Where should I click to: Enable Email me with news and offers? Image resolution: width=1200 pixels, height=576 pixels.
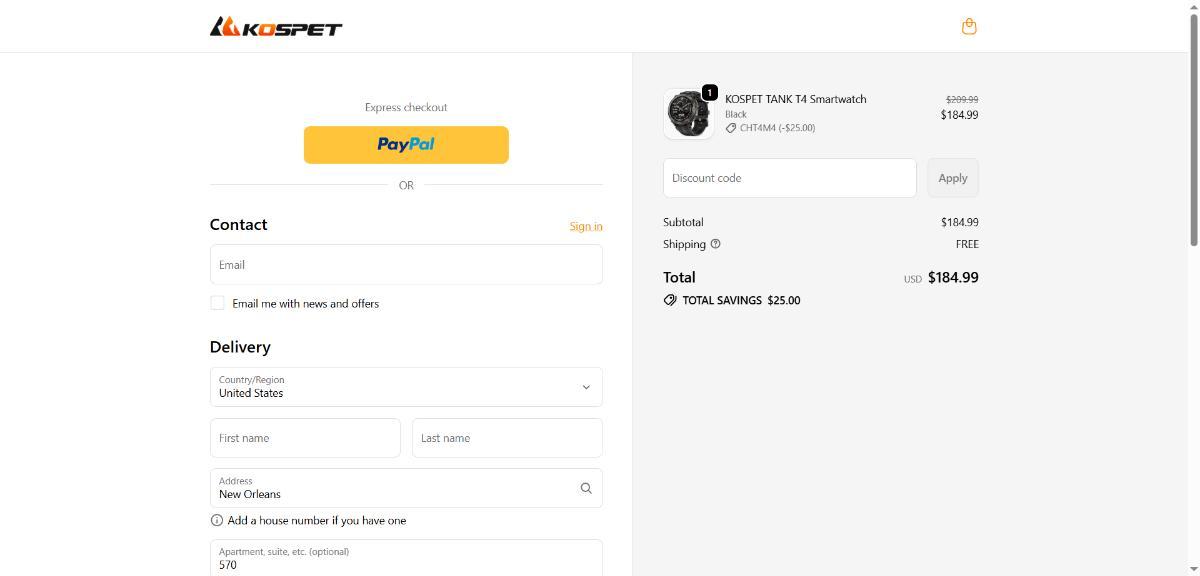[x=217, y=303]
